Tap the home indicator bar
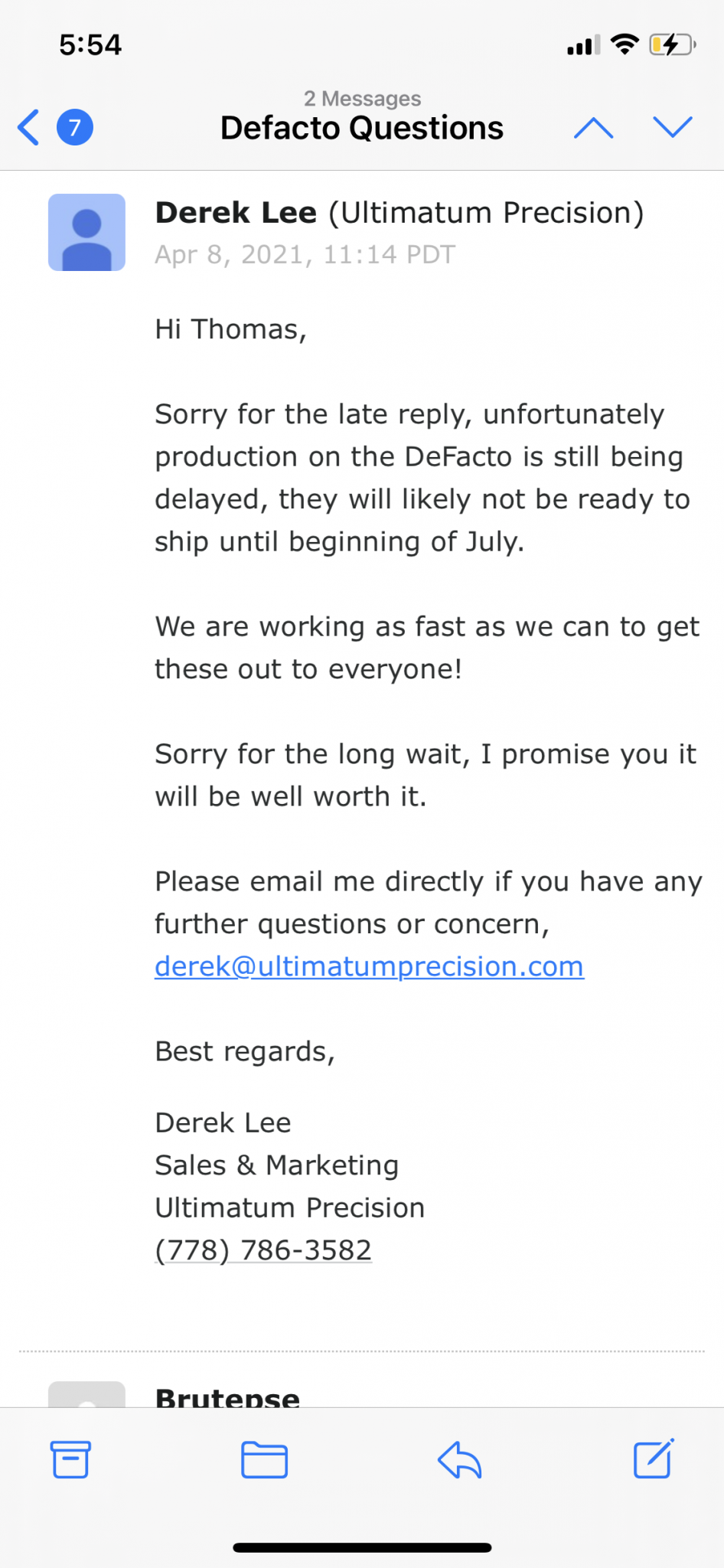The image size is (724, 1568). [362, 1547]
